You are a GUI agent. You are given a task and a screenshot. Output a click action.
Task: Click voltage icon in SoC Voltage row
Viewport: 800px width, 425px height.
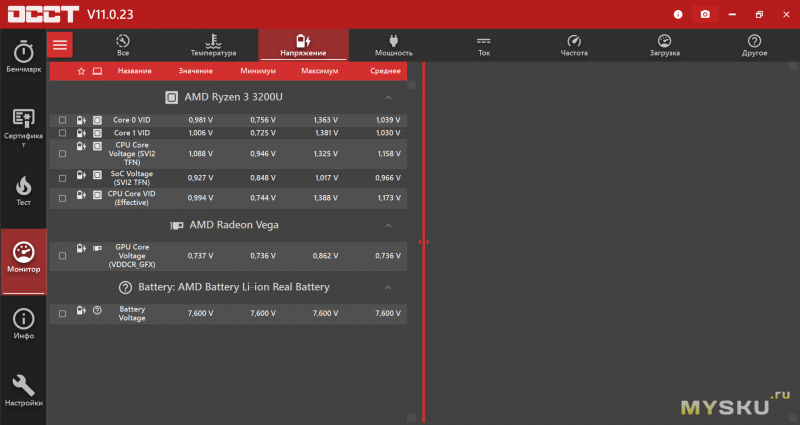click(x=81, y=175)
